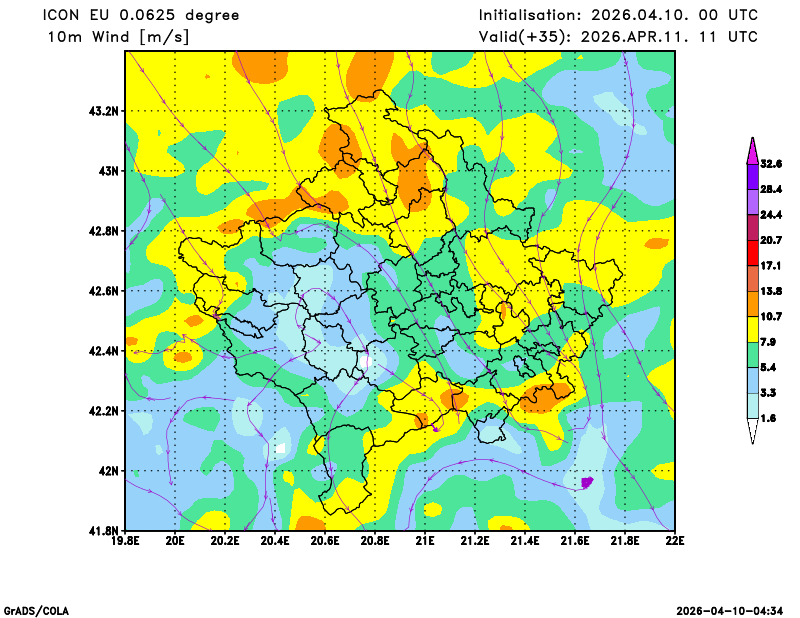Image resolution: width=800 pixels, height=618 pixels.
Task: Click the 'ICON EU 0.0625 degree' title
Action: point(140,15)
